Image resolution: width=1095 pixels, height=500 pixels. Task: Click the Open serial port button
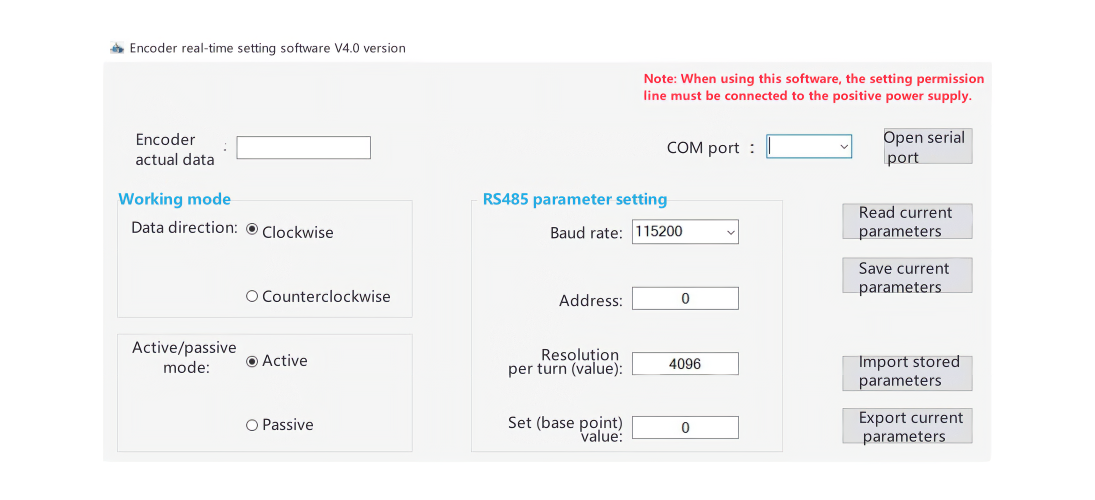pyautogui.click(x=927, y=147)
